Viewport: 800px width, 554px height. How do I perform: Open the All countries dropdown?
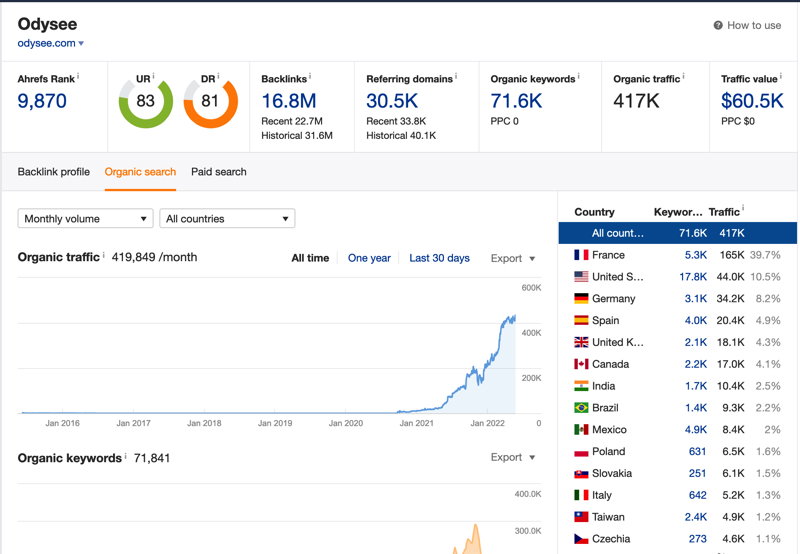pyautogui.click(x=227, y=218)
